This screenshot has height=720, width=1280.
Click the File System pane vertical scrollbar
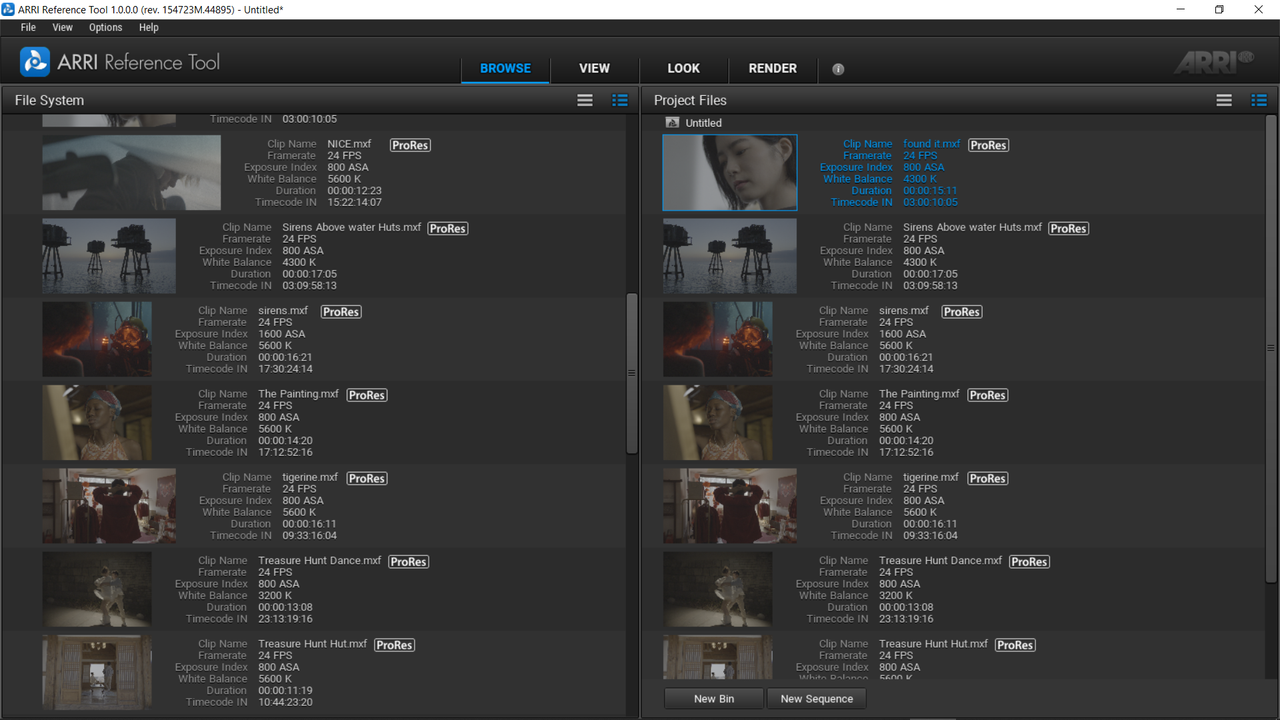631,373
